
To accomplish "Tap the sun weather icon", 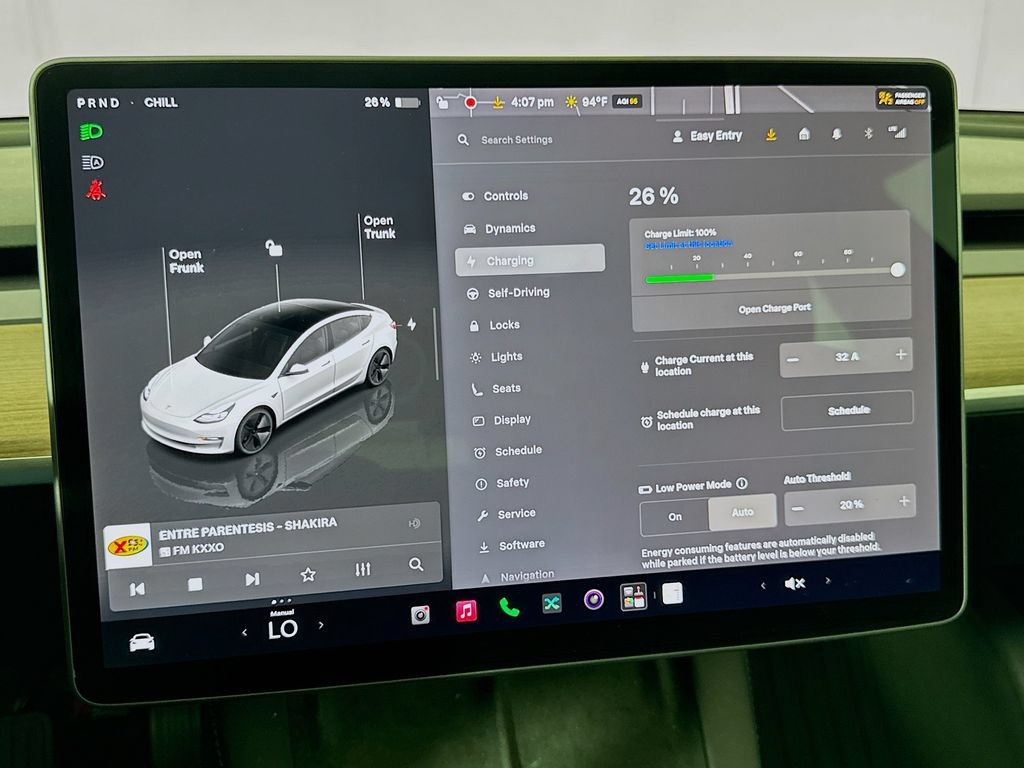I will (571, 102).
